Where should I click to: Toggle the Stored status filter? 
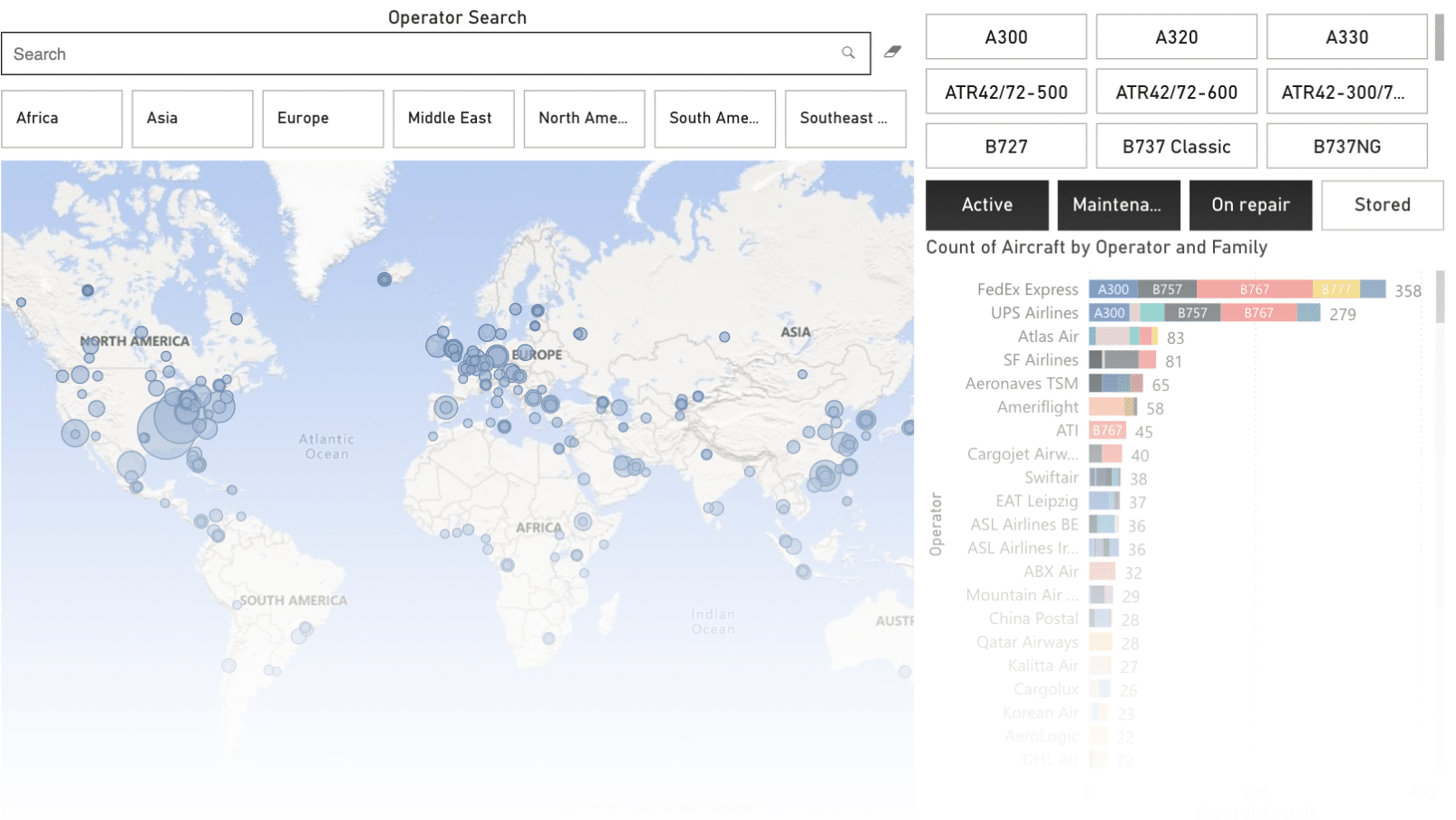tap(1382, 205)
